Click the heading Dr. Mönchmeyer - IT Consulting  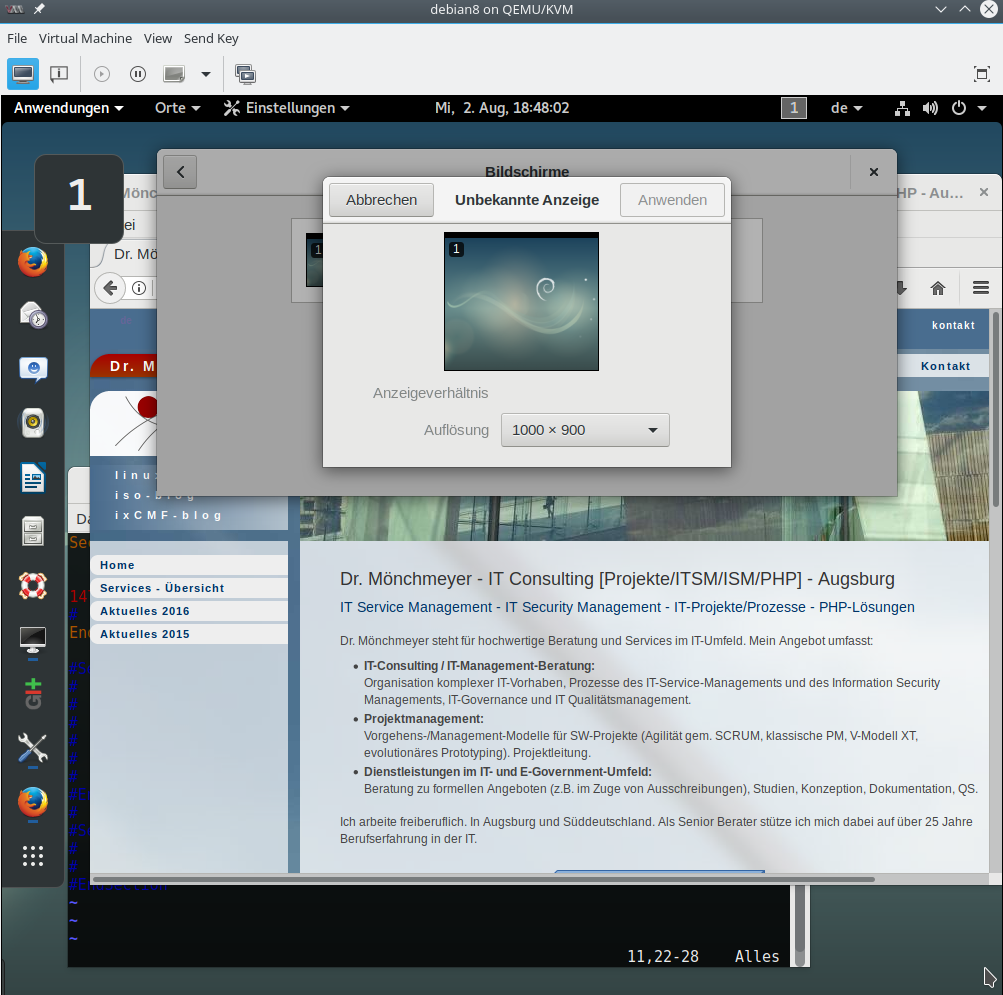tap(617, 579)
